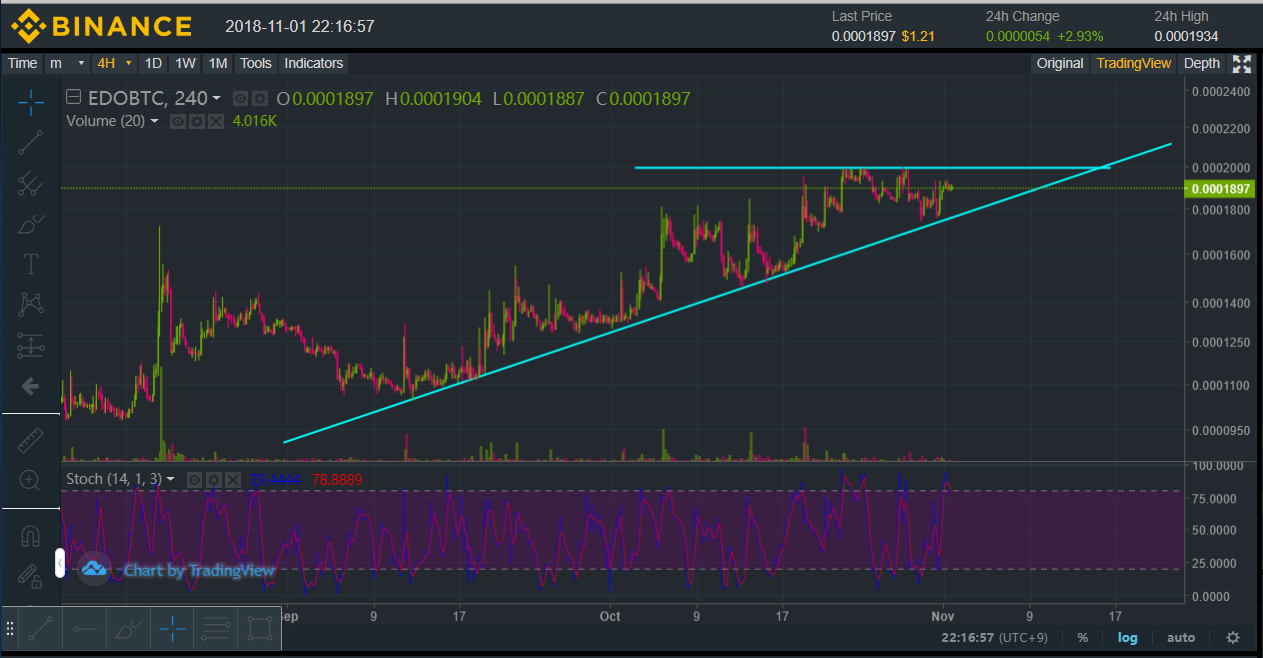Viewport: 1263px width, 658px height.
Task: Click the zoom-in magnifier tool
Action: 30,481
